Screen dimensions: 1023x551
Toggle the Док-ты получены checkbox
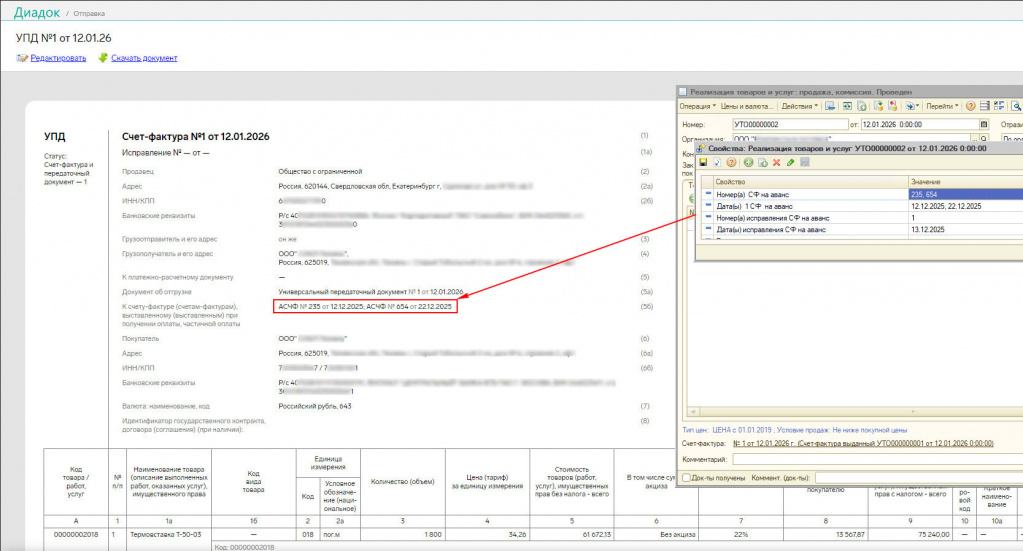point(686,478)
